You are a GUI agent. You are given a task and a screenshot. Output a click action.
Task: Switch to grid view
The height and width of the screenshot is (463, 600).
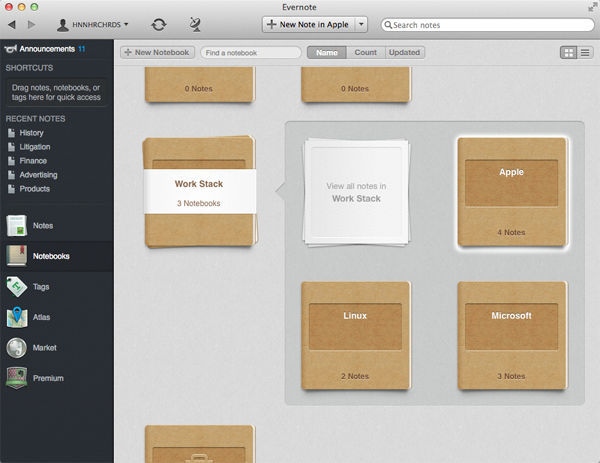(569, 53)
